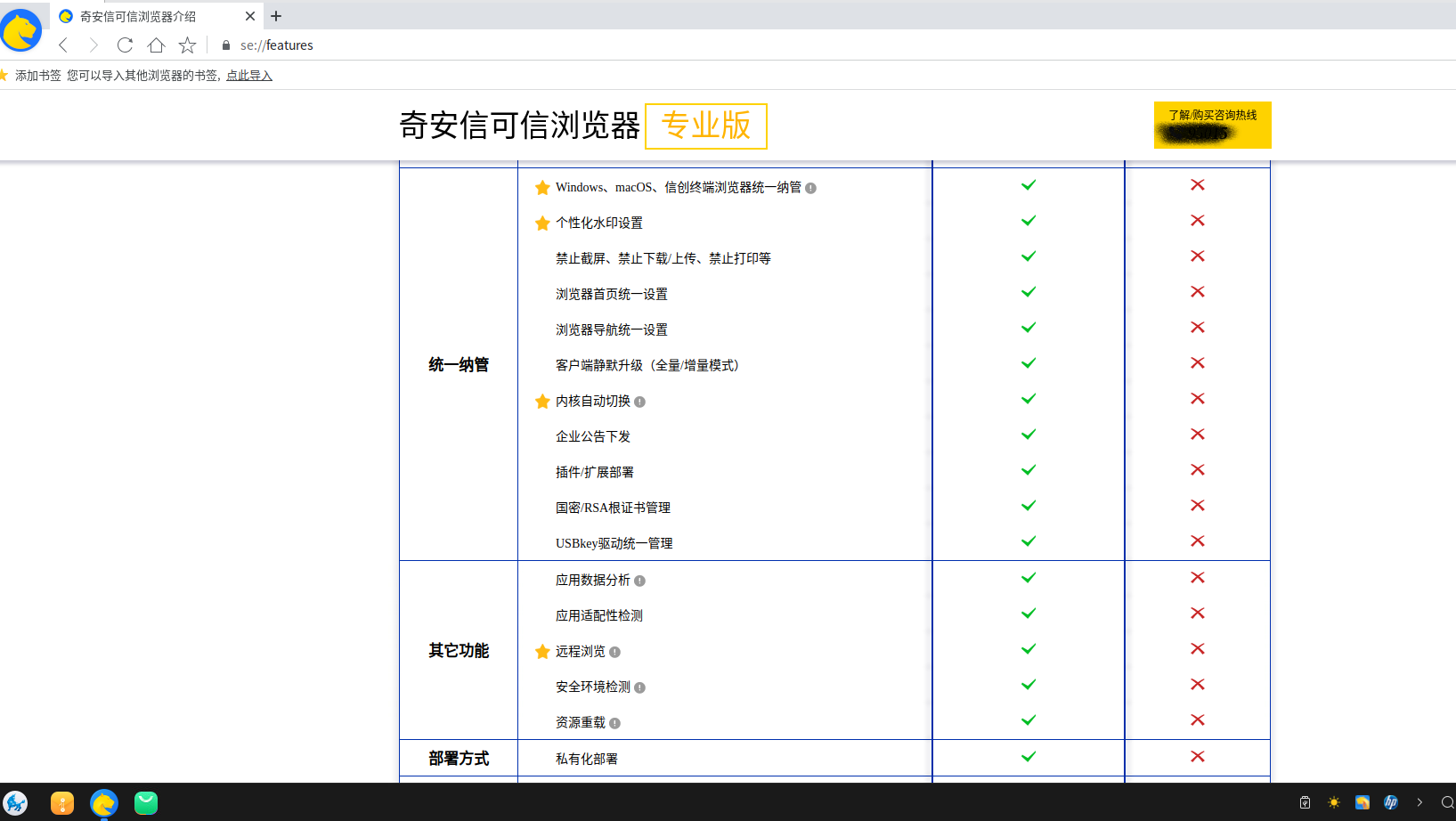Click green checkmark in 企业公告下发 row
1456x821 pixels.
(1029, 435)
